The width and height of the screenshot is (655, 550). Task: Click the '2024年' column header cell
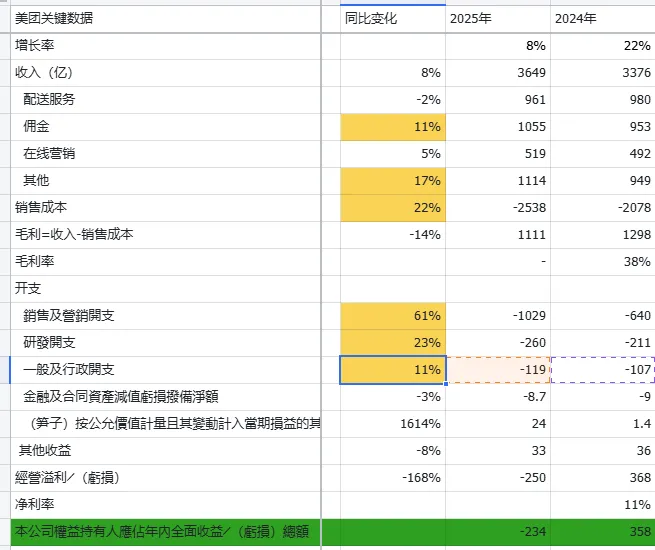603,19
